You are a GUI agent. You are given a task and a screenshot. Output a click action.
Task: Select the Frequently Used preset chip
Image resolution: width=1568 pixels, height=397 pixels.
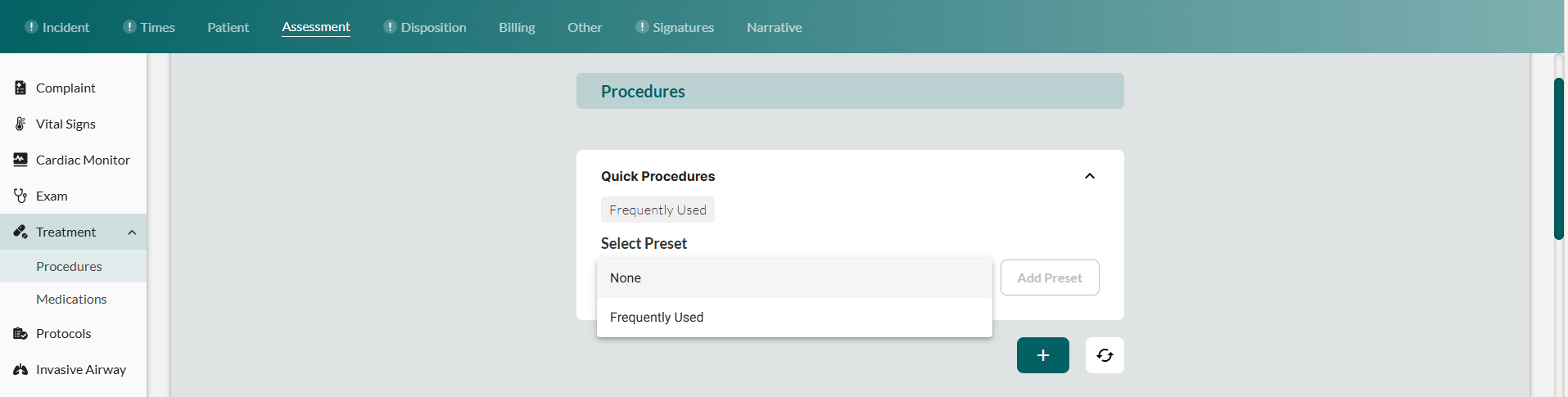(657, 210)
